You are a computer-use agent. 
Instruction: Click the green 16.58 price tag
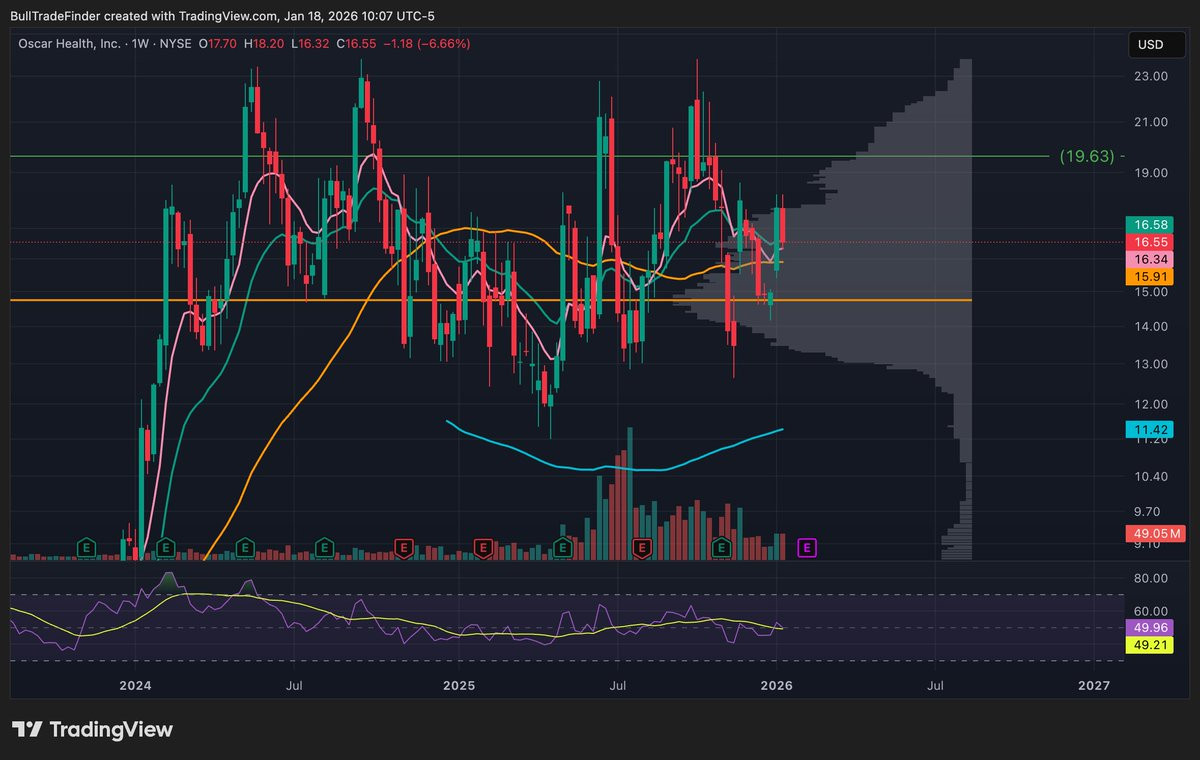tap(1147, 226)
